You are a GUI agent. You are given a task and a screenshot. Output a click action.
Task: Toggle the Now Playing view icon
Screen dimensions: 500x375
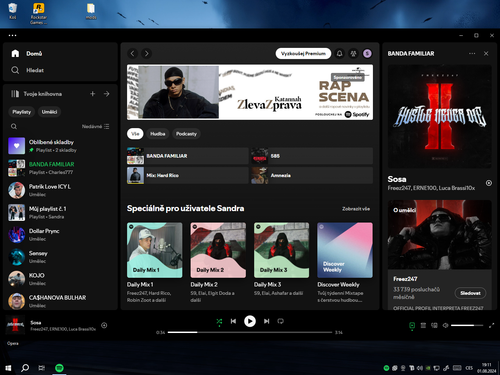[412, 326]
